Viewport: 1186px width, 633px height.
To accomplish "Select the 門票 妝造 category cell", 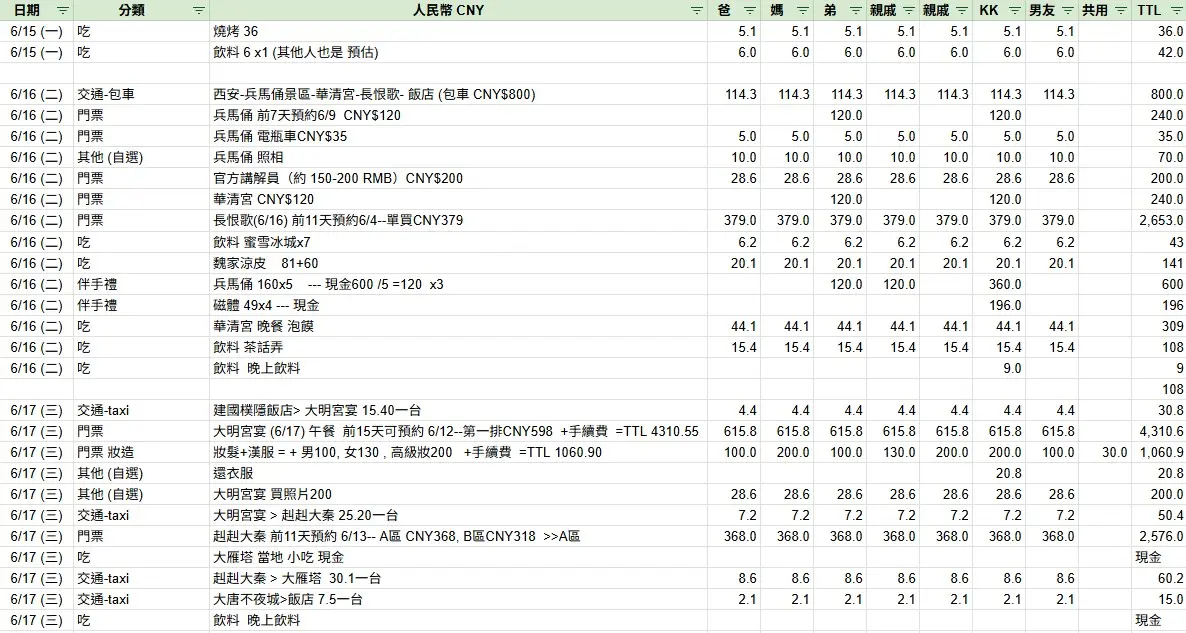I will click(x=141, y=452).
